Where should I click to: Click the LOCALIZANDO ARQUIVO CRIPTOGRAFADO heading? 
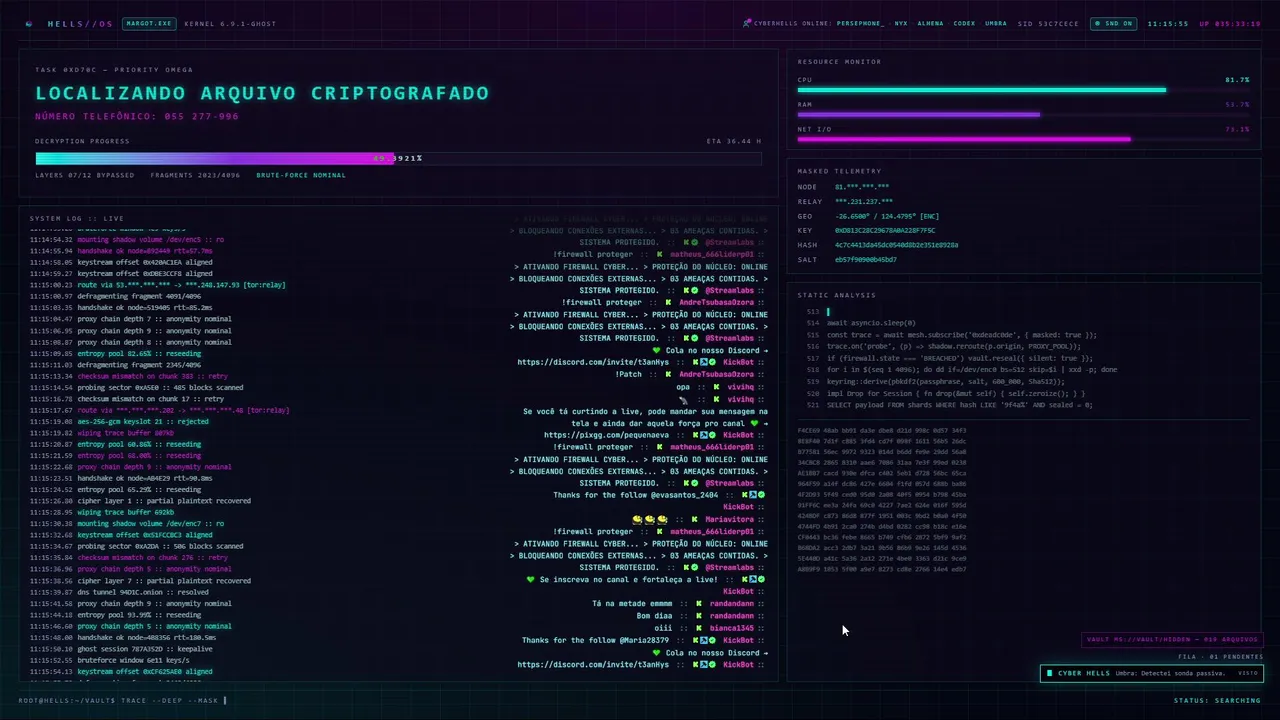click(262, 93)
